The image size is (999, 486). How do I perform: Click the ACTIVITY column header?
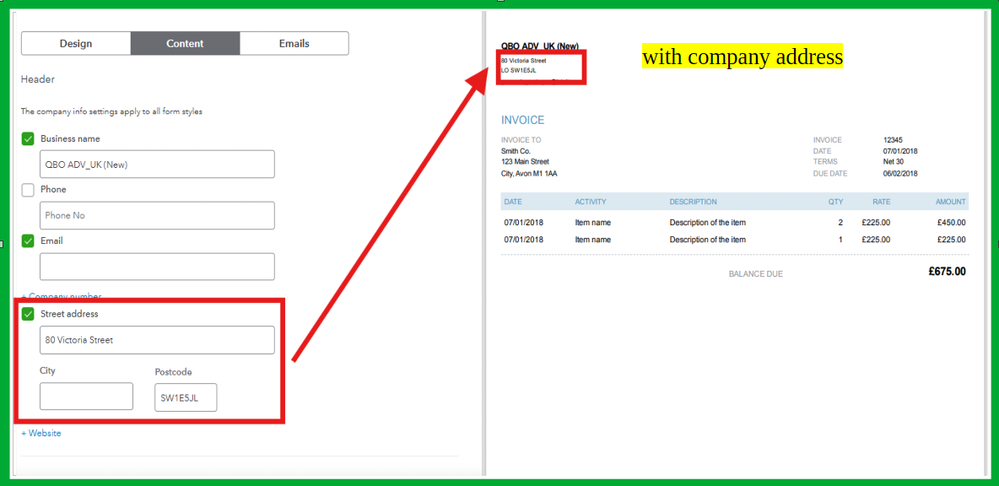tap(591, 202)
